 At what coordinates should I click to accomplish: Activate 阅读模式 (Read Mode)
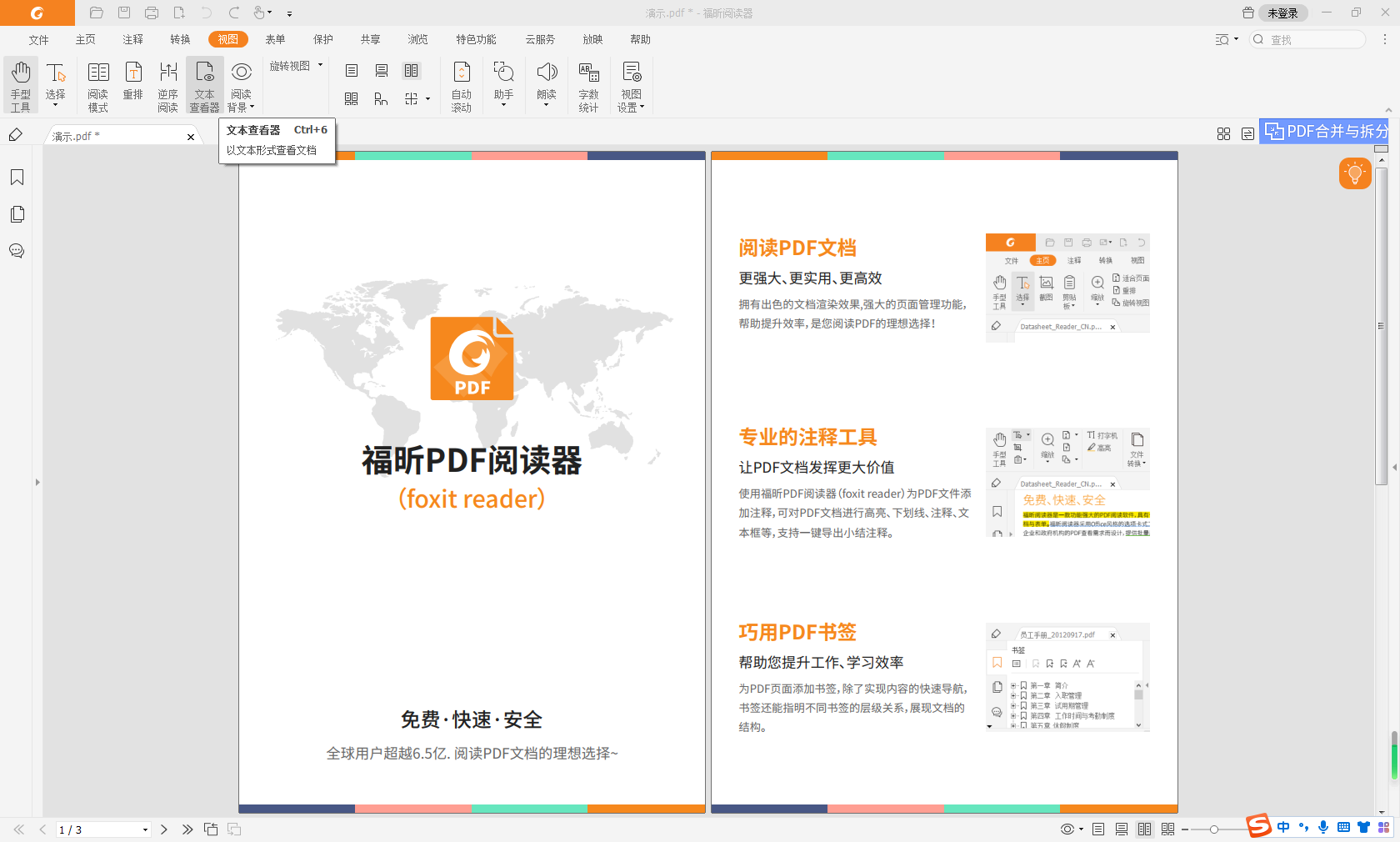click(97, 83)
